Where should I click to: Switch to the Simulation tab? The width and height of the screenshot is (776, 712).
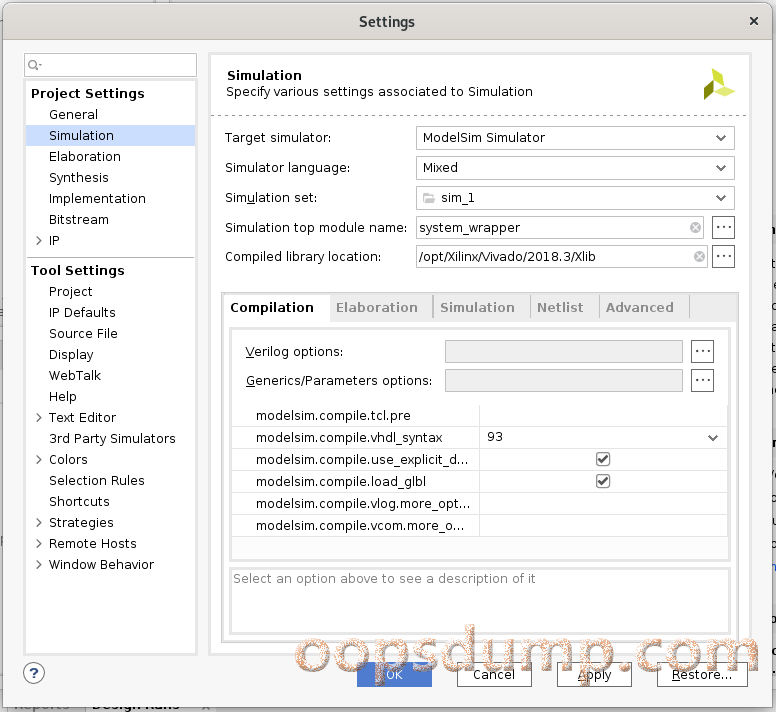[477, 308]
